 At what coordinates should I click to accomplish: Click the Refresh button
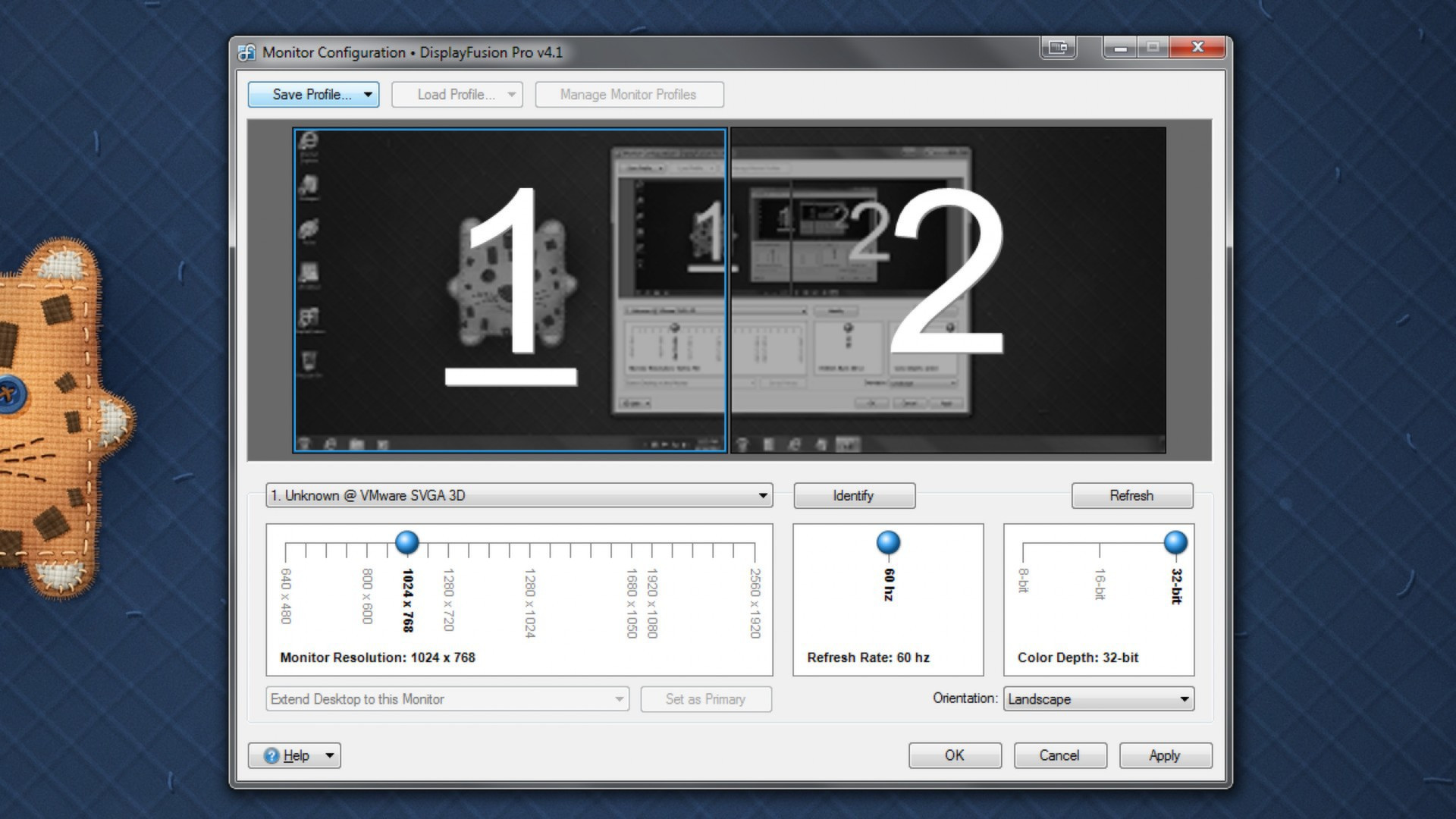[1131, 495]
